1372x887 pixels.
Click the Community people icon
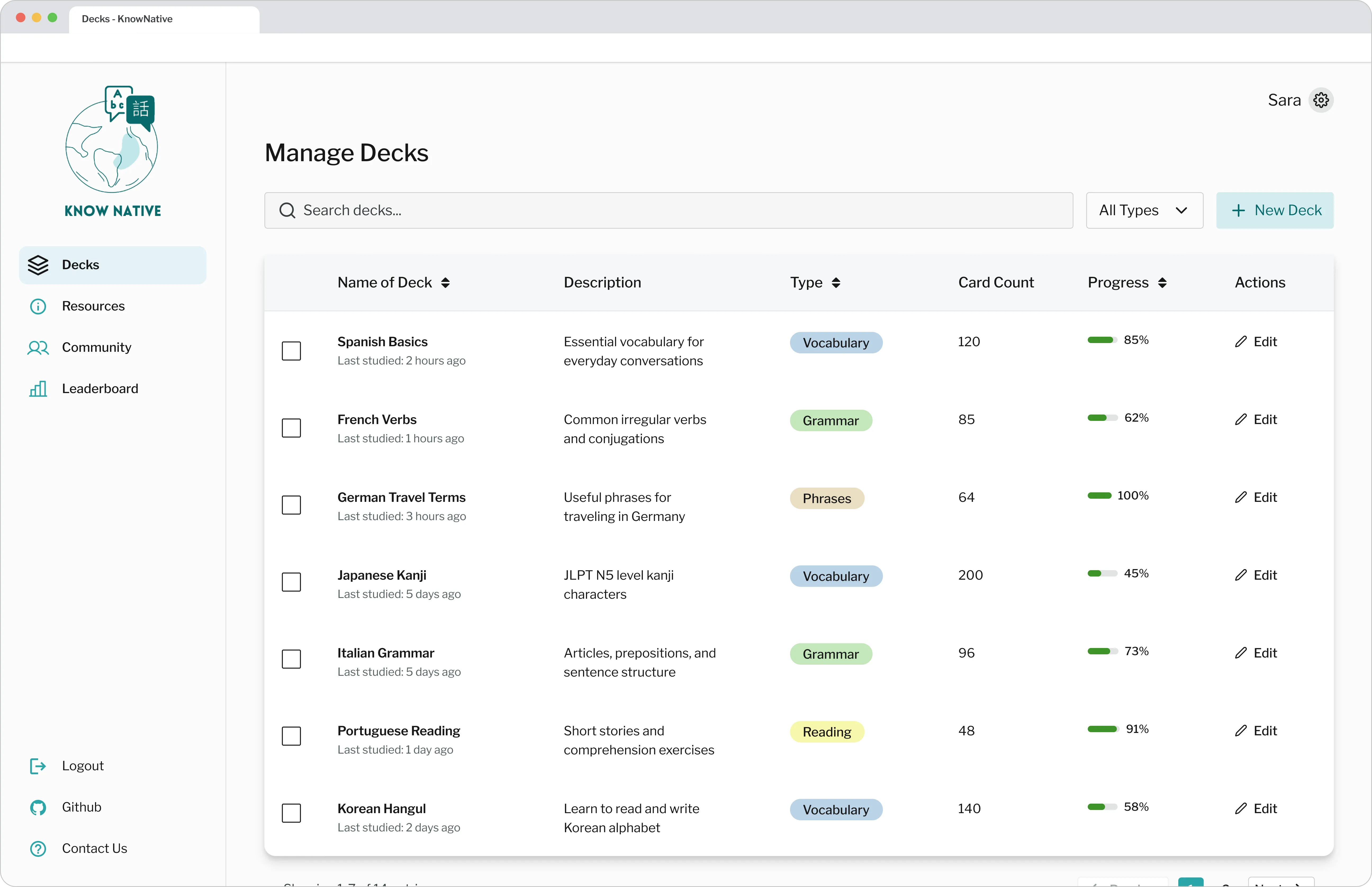click(38, 347)
